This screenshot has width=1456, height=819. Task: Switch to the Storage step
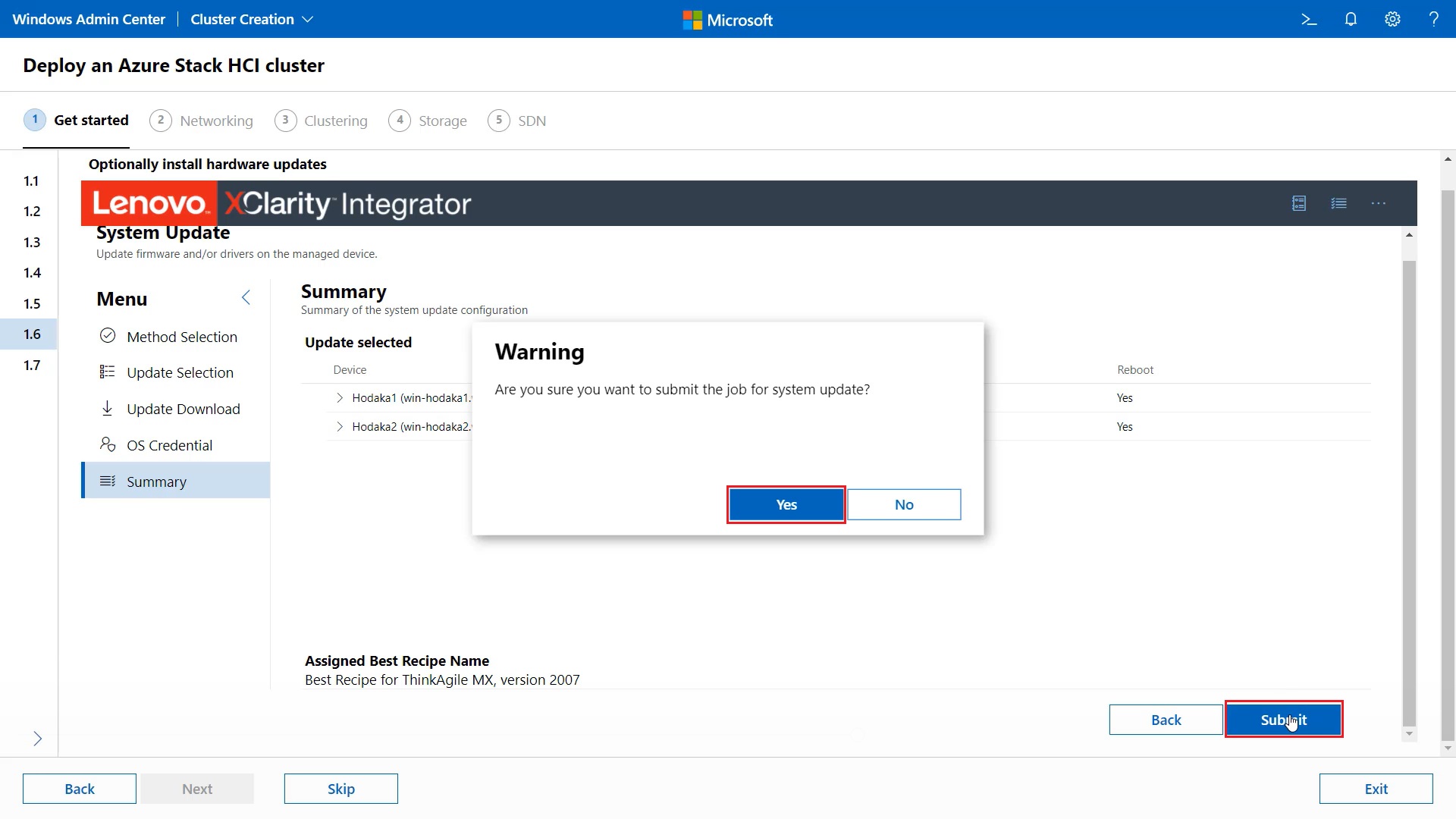tap(444, 121)
